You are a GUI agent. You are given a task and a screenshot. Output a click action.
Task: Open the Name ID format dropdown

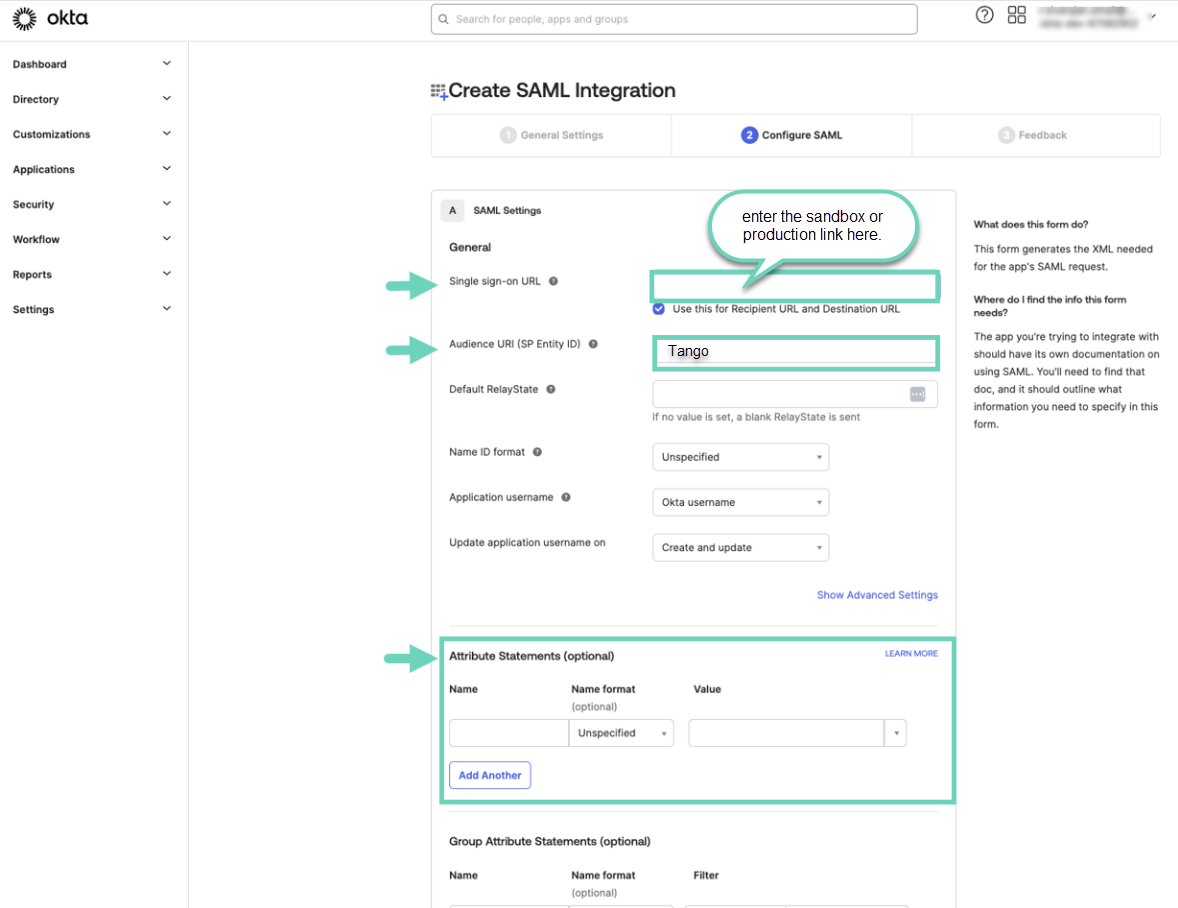click(x=740, y=457)
